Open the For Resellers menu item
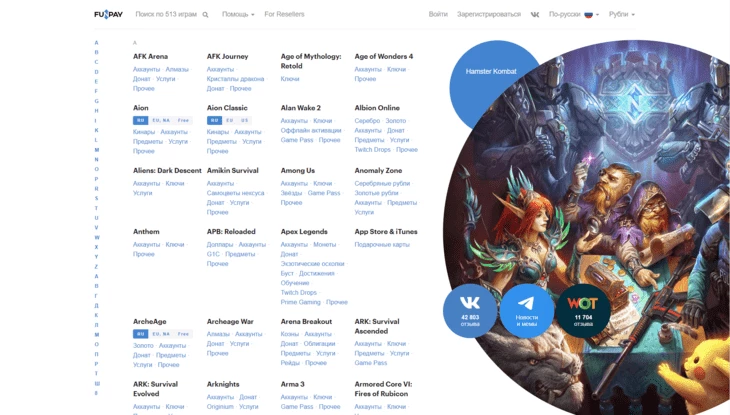The height and width of the screenshot is (415, 730). [284, 14]
